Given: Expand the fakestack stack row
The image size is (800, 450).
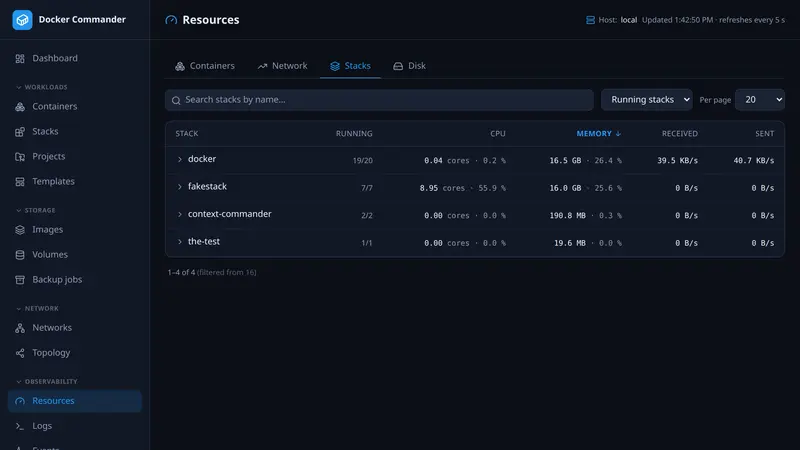Looking at the screenshot, I should (x=180, y=187).
